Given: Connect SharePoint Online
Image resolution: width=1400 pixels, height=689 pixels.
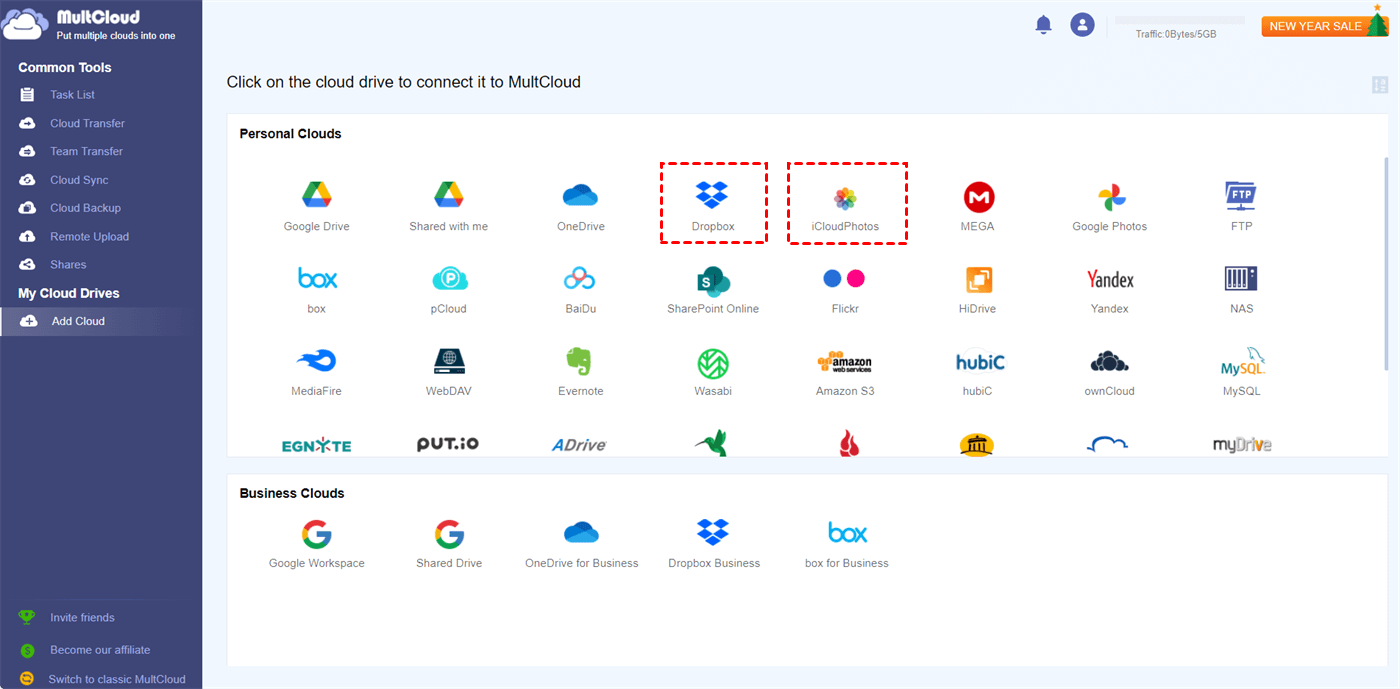Looking at the screenshot, I should click(x=713, y=290).
